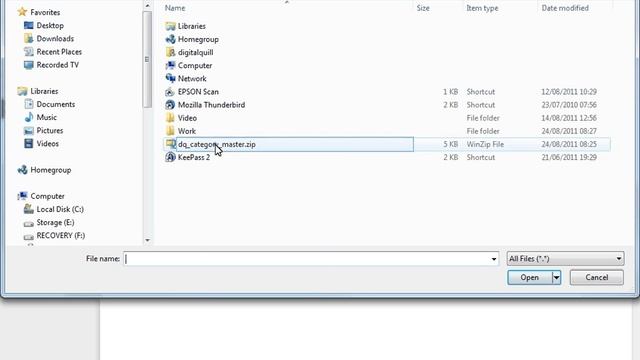Click the dq_category_master.zip file icon
The height and width of the screenshot is (360, 640).
pos(170,144)
